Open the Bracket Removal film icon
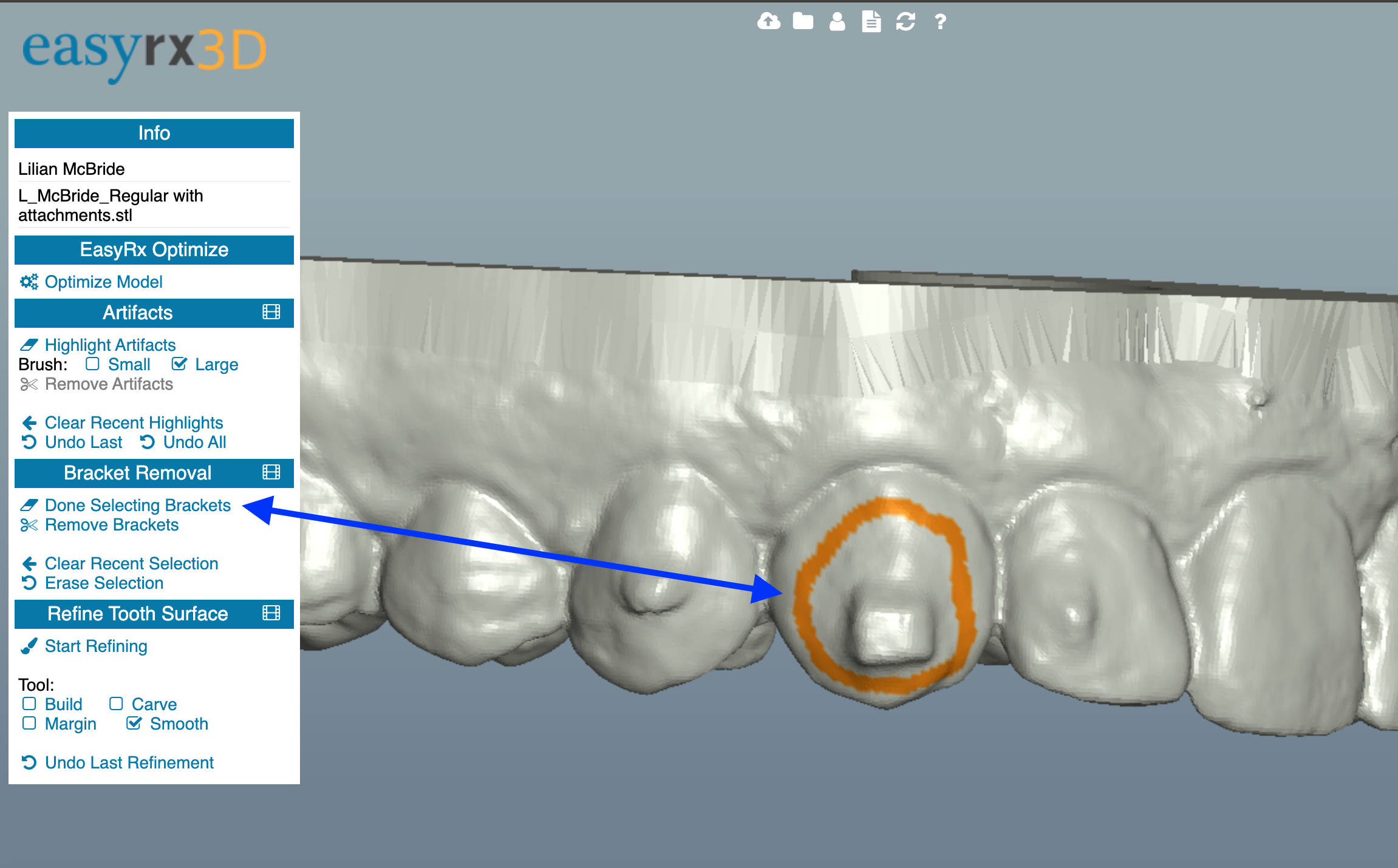Image resolution: width=1398 pixels, height=868 pixels. tap(271, 472)
